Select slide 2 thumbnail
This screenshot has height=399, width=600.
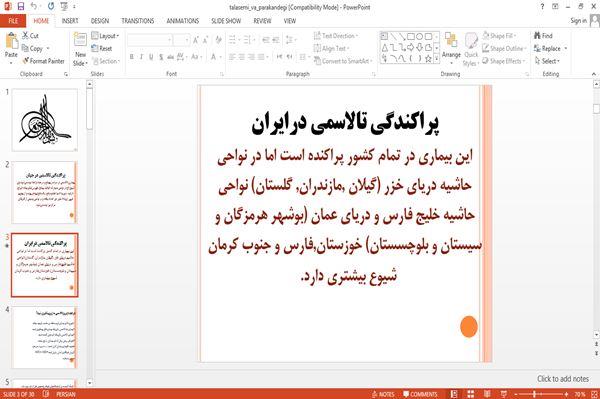pyautogui.click(x=45, y=192)
